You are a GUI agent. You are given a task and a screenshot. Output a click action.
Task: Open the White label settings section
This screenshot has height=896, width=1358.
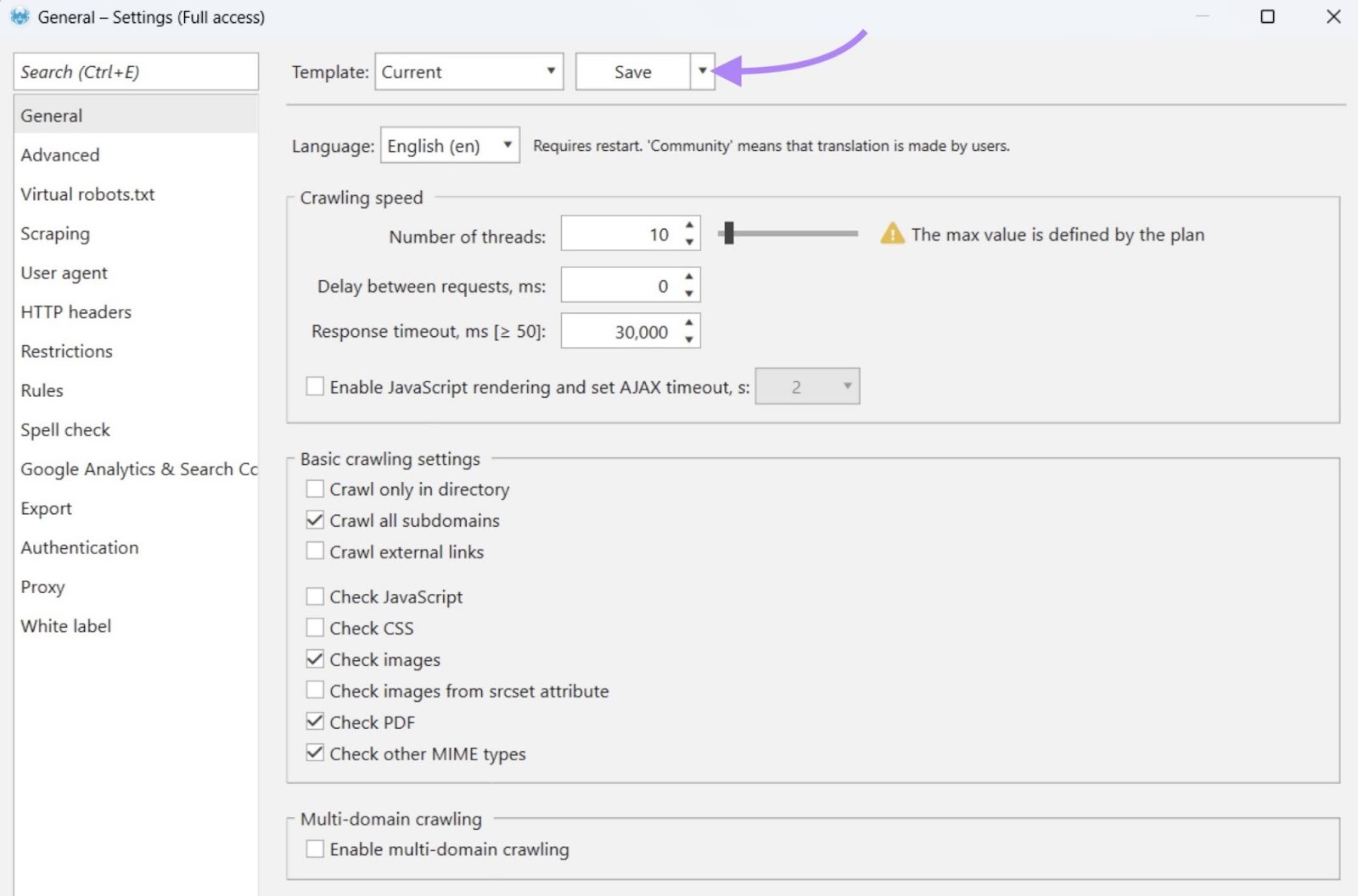[65, 625]
